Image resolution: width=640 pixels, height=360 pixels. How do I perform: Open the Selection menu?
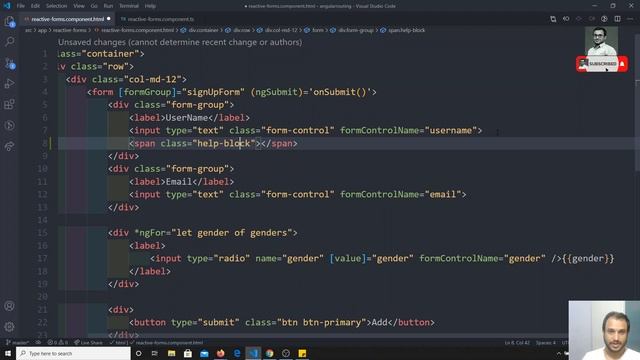point(56,6)
